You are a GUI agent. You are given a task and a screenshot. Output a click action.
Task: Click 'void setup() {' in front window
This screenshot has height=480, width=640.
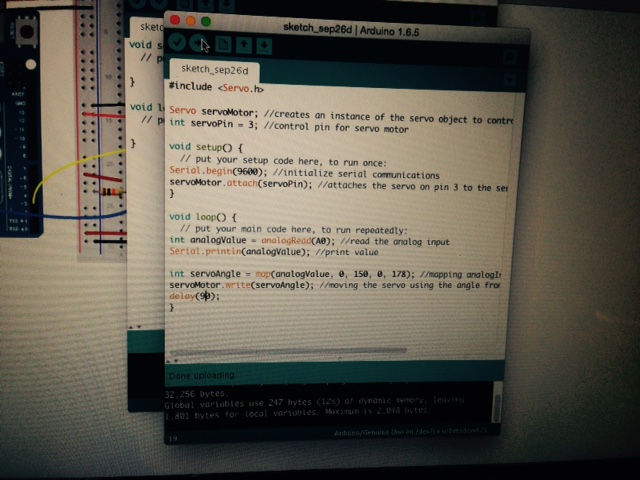[206, 147]
